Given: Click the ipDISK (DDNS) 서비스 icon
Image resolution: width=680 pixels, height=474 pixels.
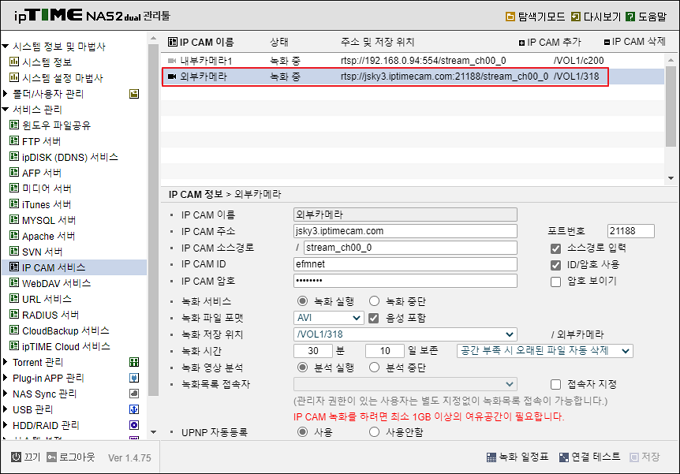Looking at the screenshot, I should coord(14,157).
